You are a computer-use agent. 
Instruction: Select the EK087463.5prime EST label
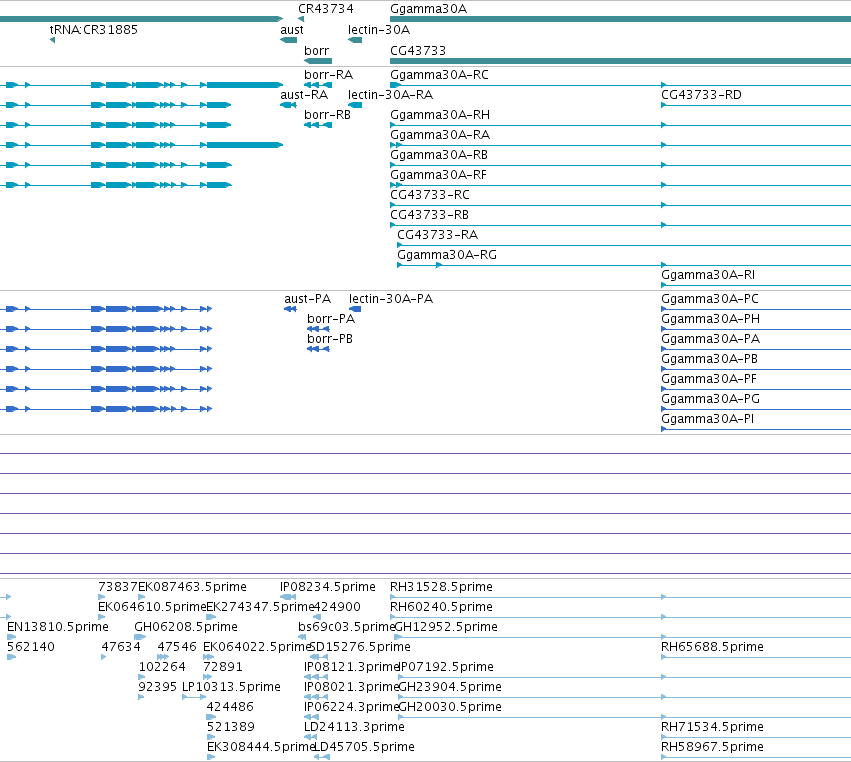point(192,587)
